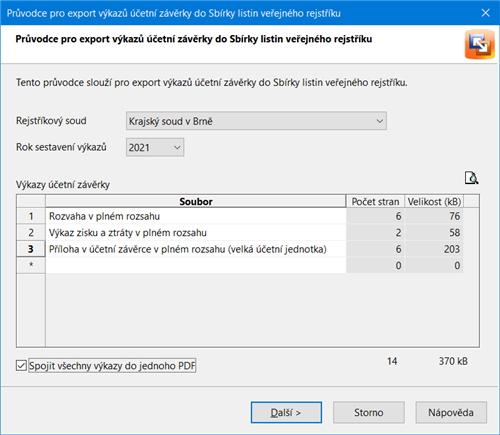This screenshot has height=435, width=500.
Task: Open Nápověda help button
Action: (x=451, y=413)
